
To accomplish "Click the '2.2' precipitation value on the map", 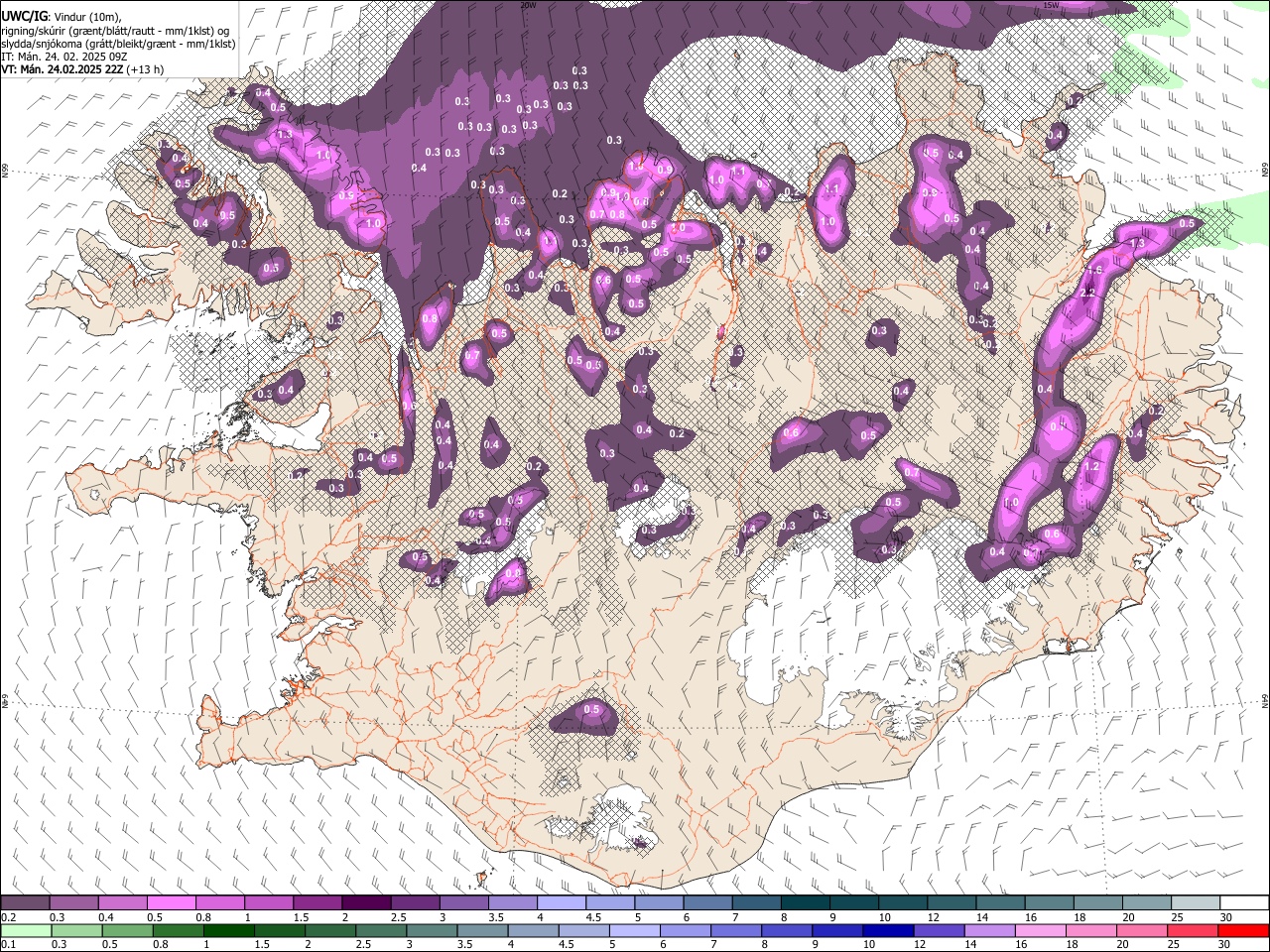I will (x=1087, y=293).
